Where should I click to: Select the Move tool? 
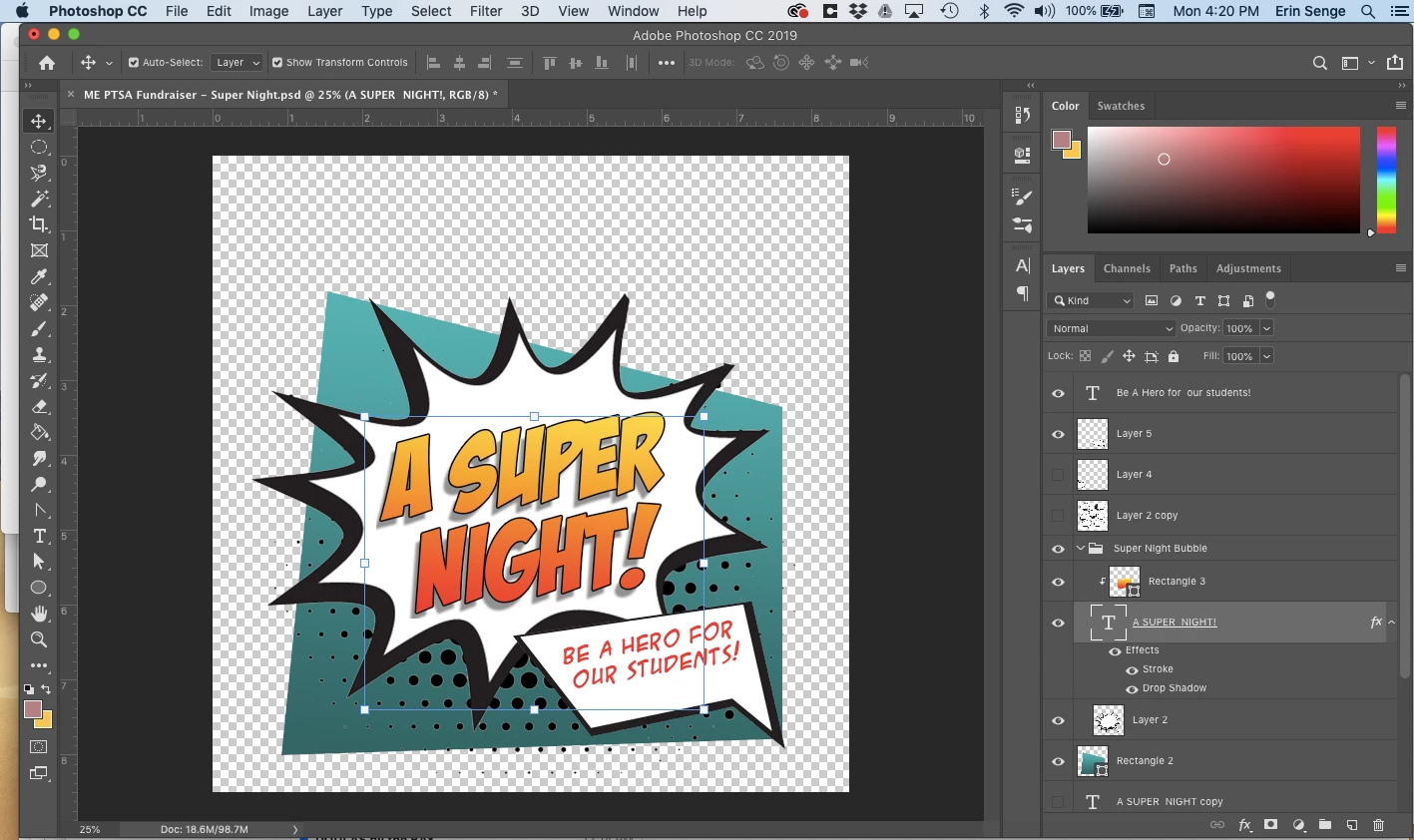click(39, 121)
